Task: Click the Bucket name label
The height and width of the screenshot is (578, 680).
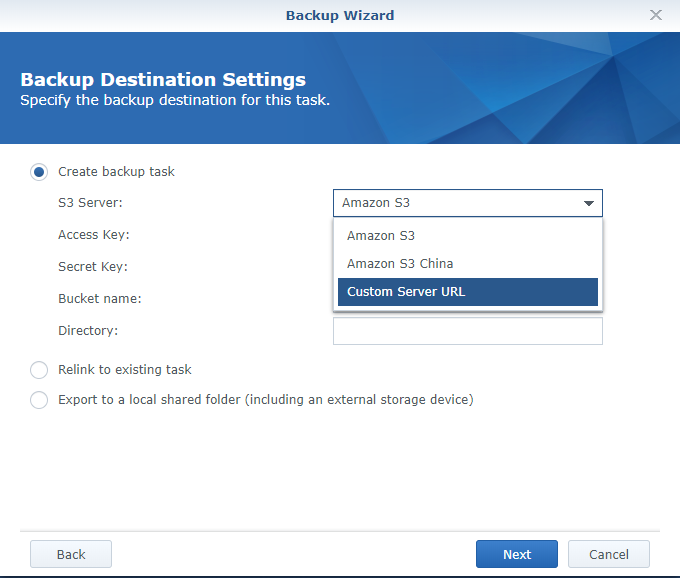Action: coord(100,299)
